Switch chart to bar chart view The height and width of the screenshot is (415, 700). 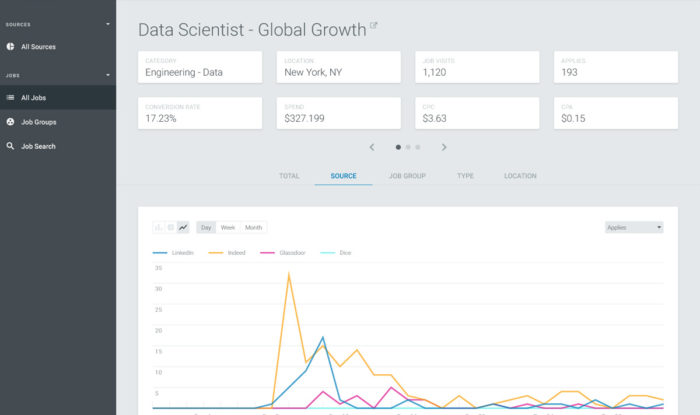(158, 228)
